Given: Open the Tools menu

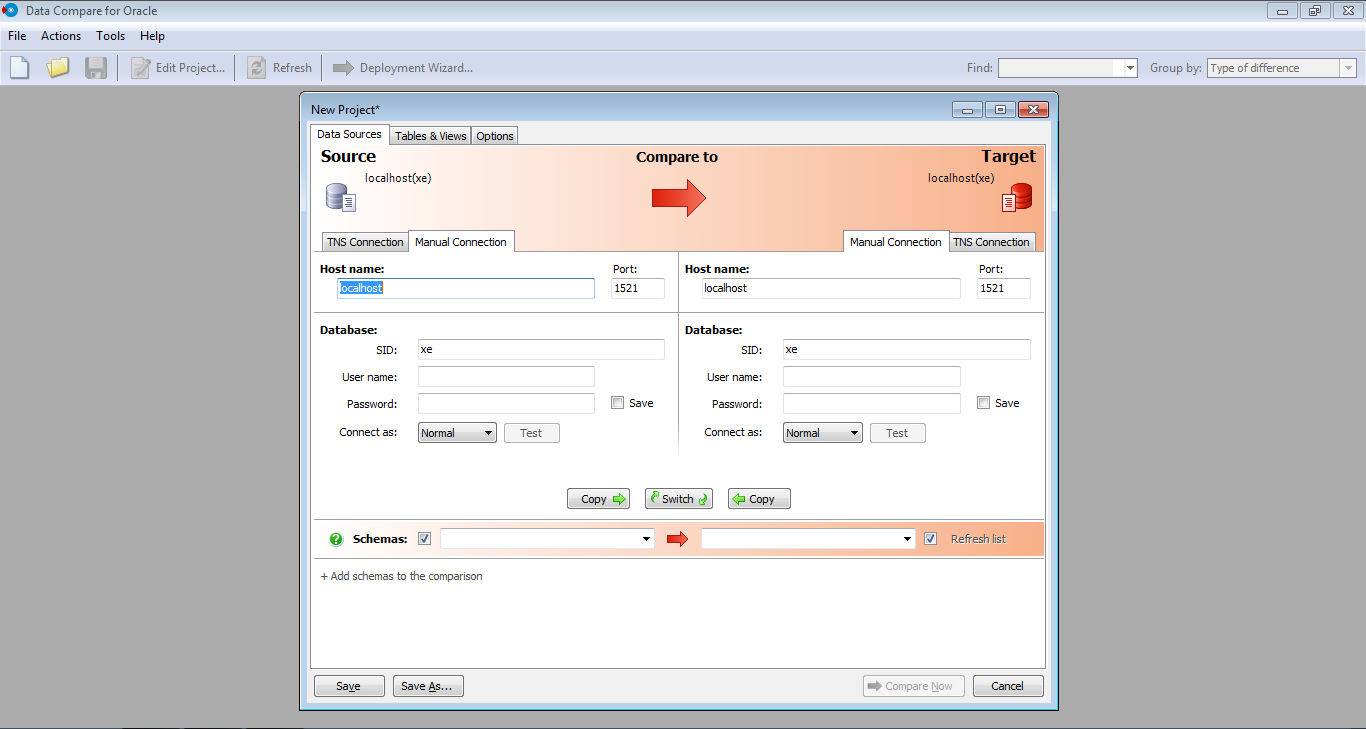Looking at the screenshot, I should click(110, 35).
